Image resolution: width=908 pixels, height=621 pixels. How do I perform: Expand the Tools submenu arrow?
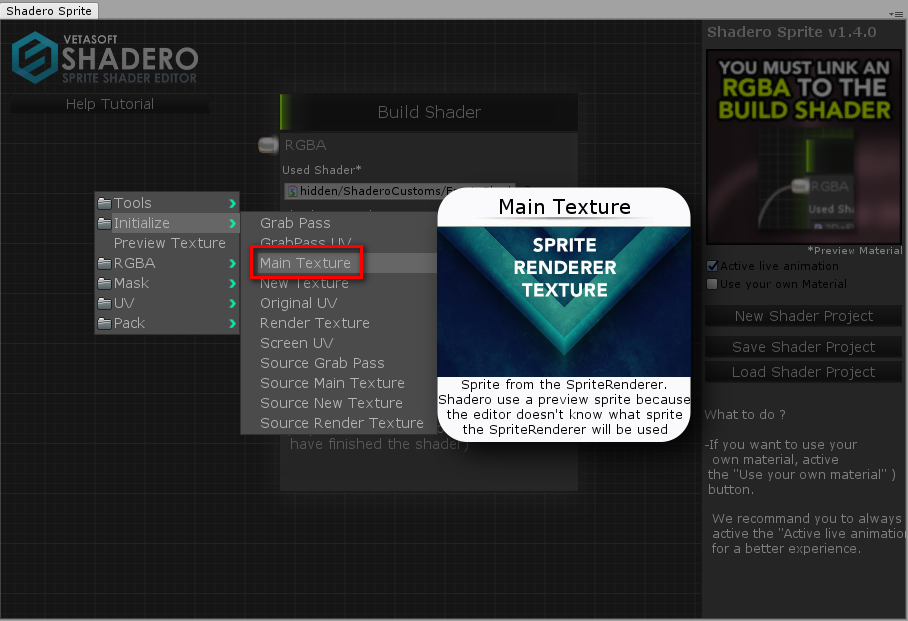point(232,203)
